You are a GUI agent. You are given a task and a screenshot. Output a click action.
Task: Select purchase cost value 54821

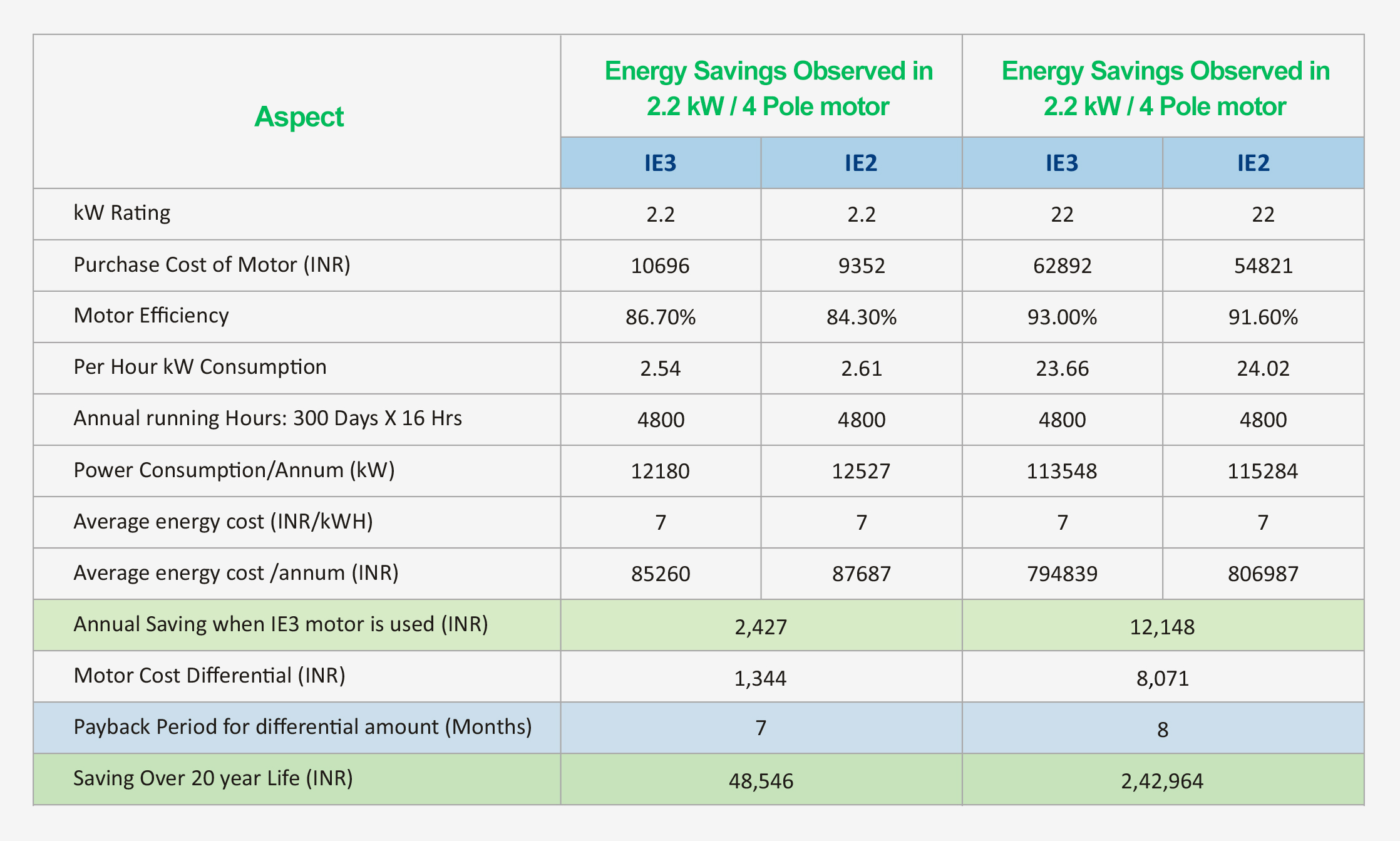tap(1264, 266)
